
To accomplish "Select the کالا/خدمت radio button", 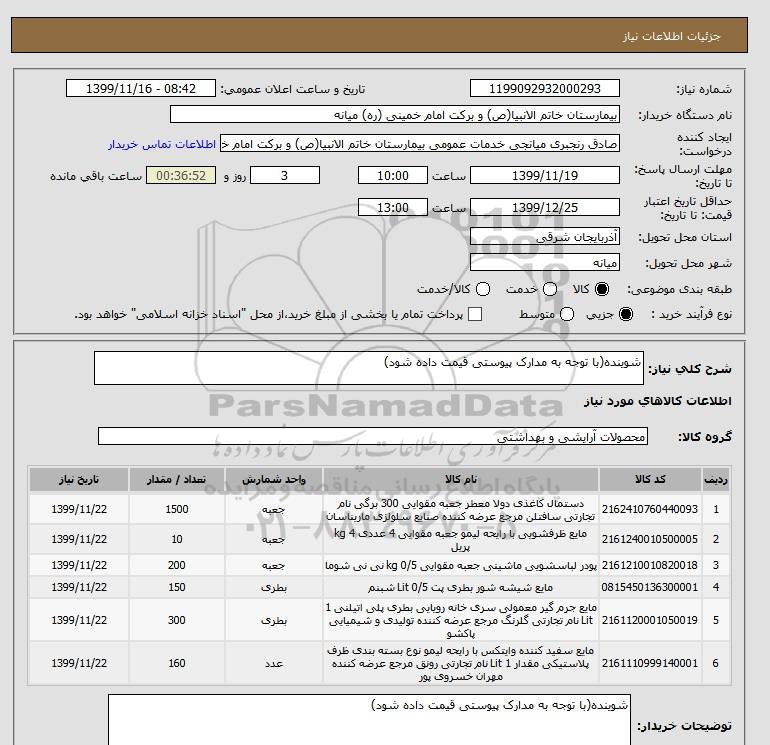I will click(483, 289).
